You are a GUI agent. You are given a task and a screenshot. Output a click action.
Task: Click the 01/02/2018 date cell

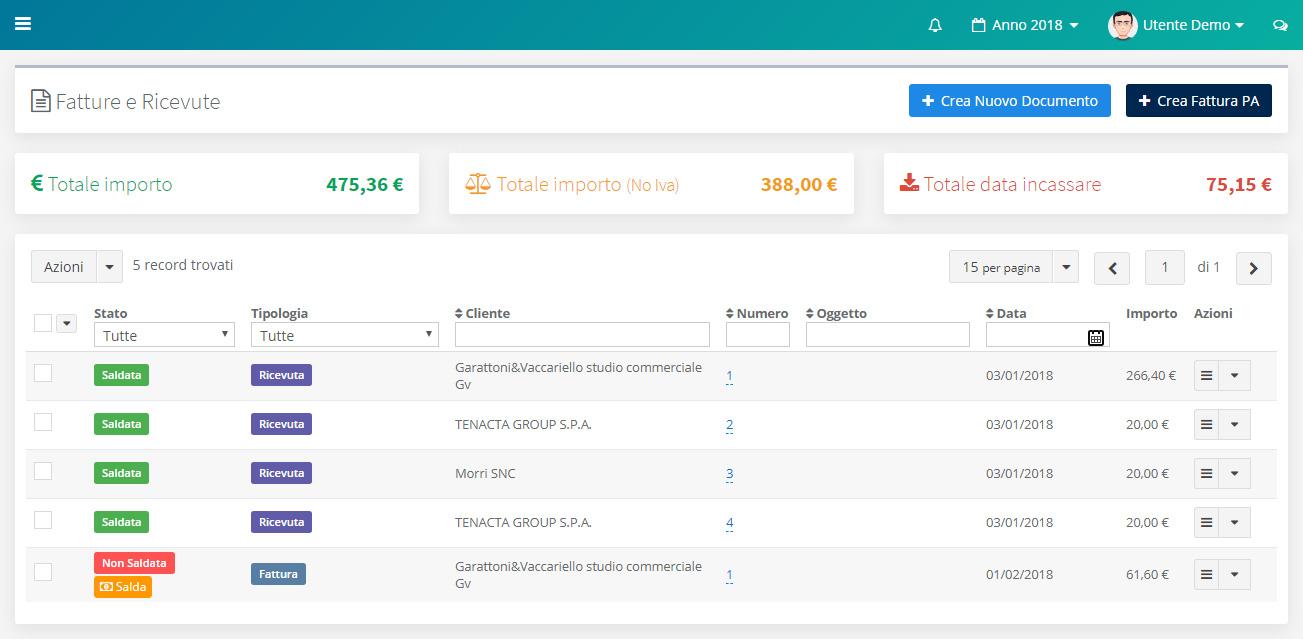point(1019,574)
